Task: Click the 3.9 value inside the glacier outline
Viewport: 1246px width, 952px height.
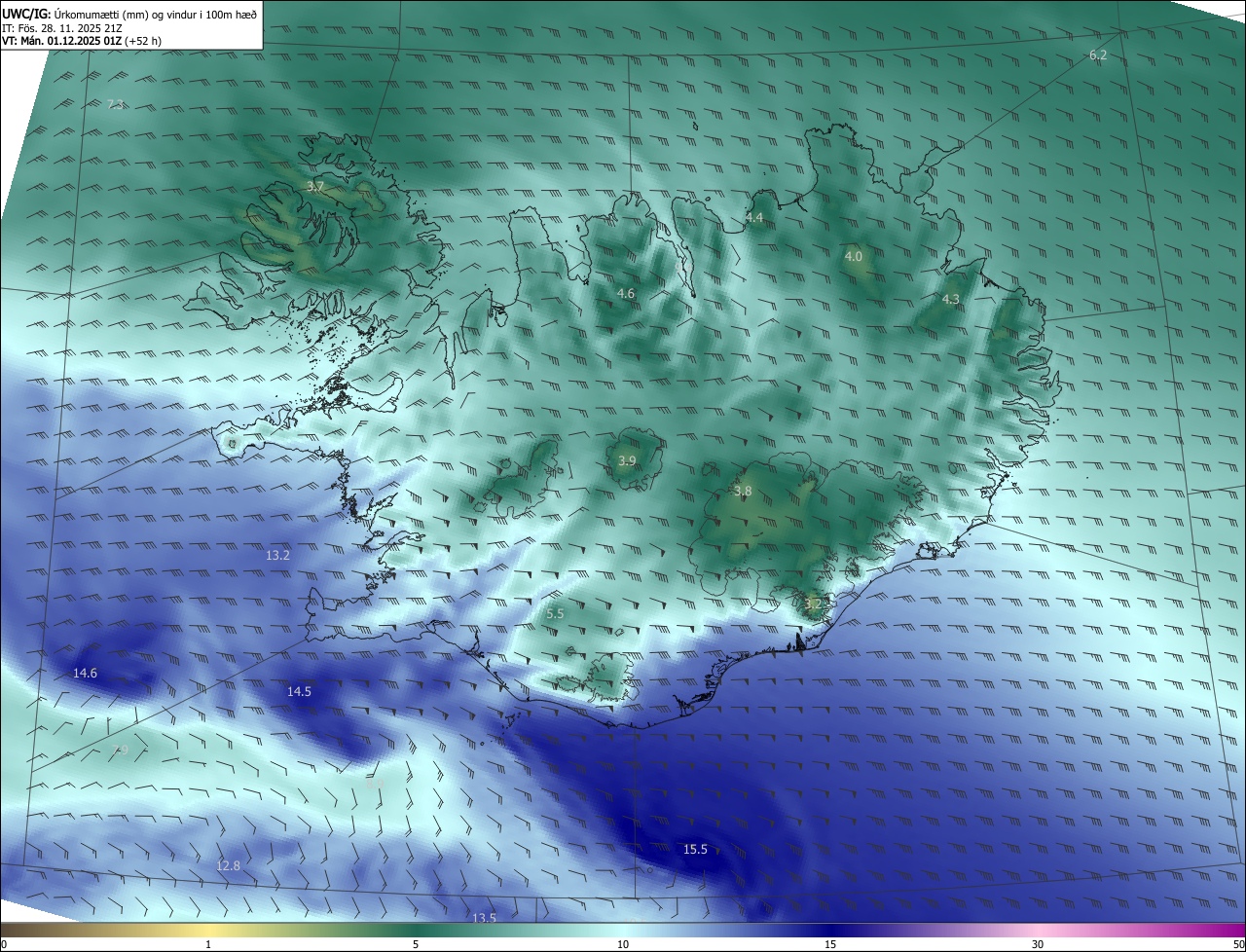Action: [627, 460]
